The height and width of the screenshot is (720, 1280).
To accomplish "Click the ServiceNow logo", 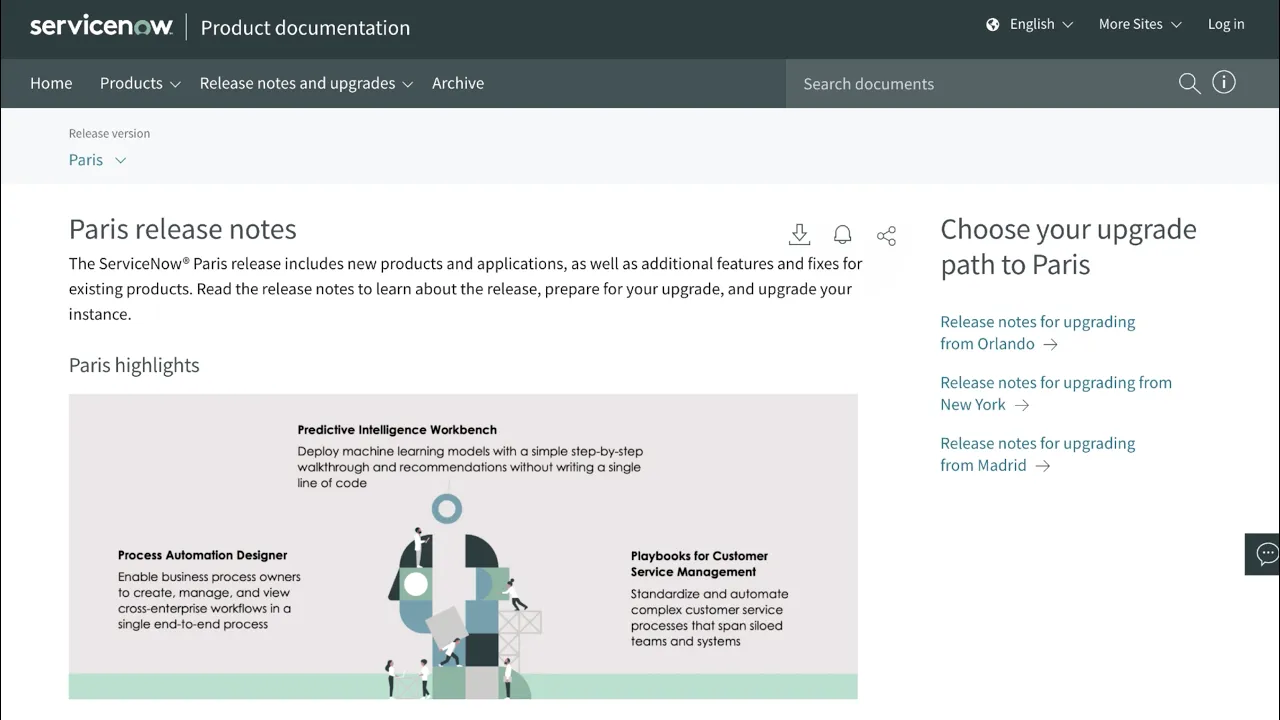I will pos(100,25).
